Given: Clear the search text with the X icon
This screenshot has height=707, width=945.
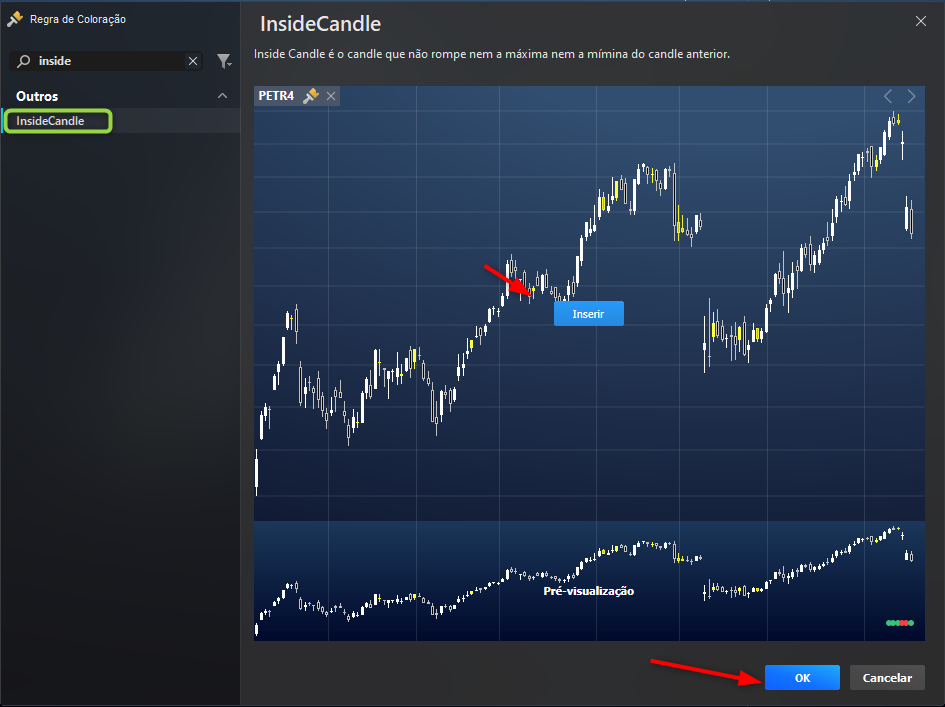Looking at the screenshot, I should coord(193,61).
